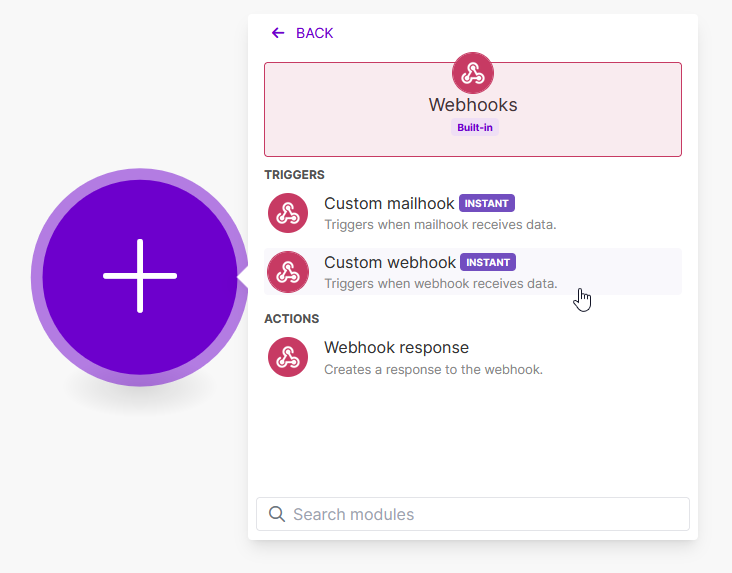Image resolution: width=732 pixels, height=573 pixels.
Task: Click the Webhook response icon
Action: point(288,357)
